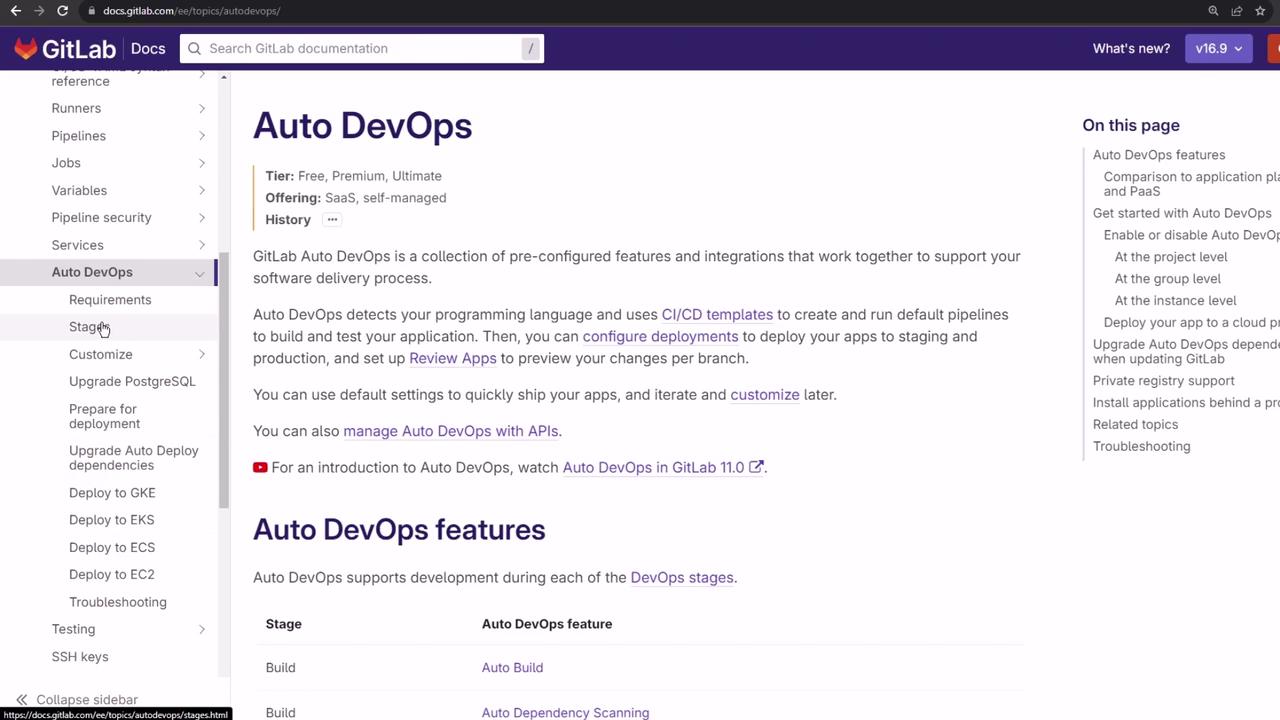Jump to Auto DevOps features in page outline
The width and height of the screenshot is (1280, 720).
[1159, 155]
